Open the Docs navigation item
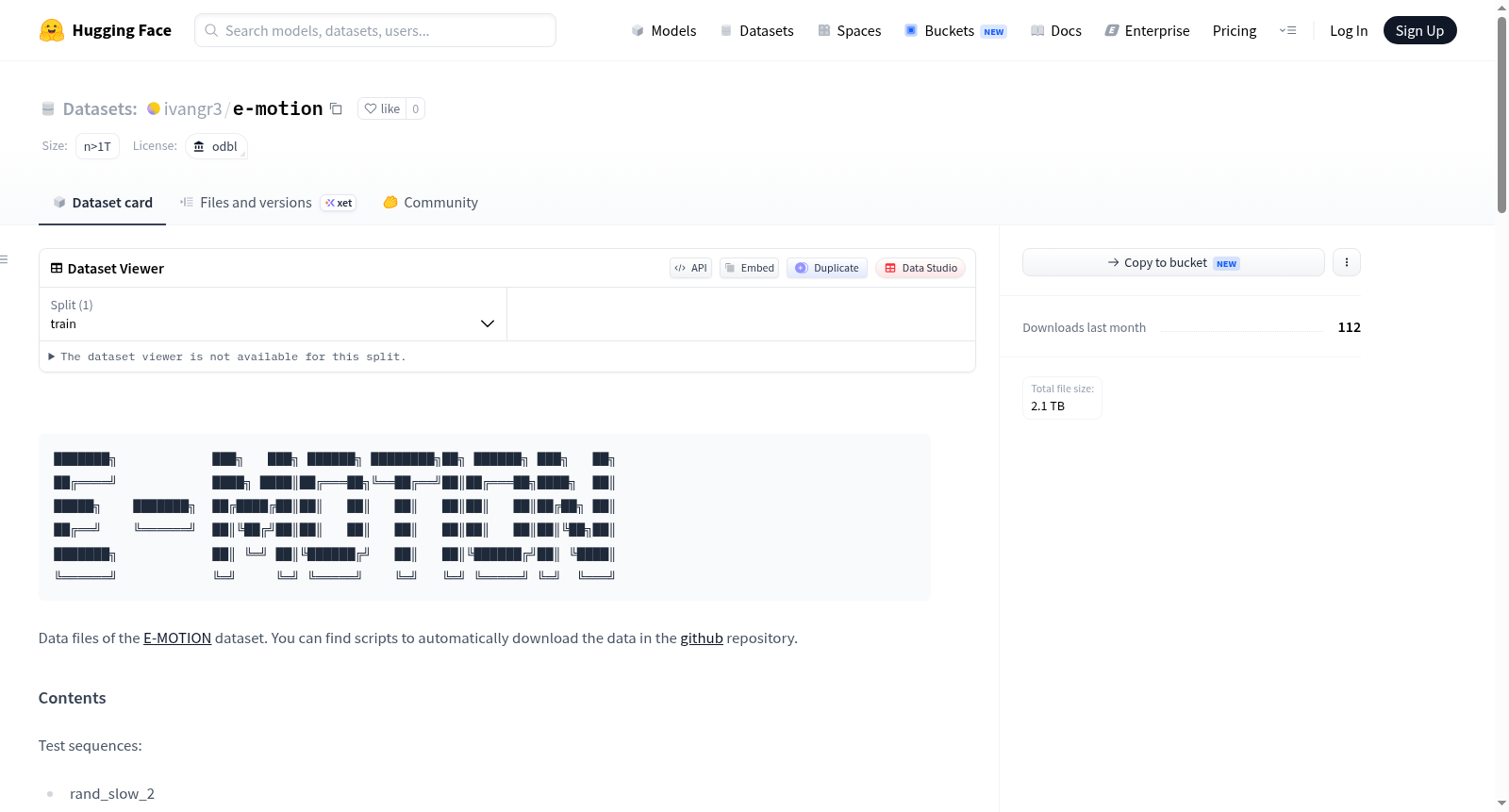 point(1055,30)
